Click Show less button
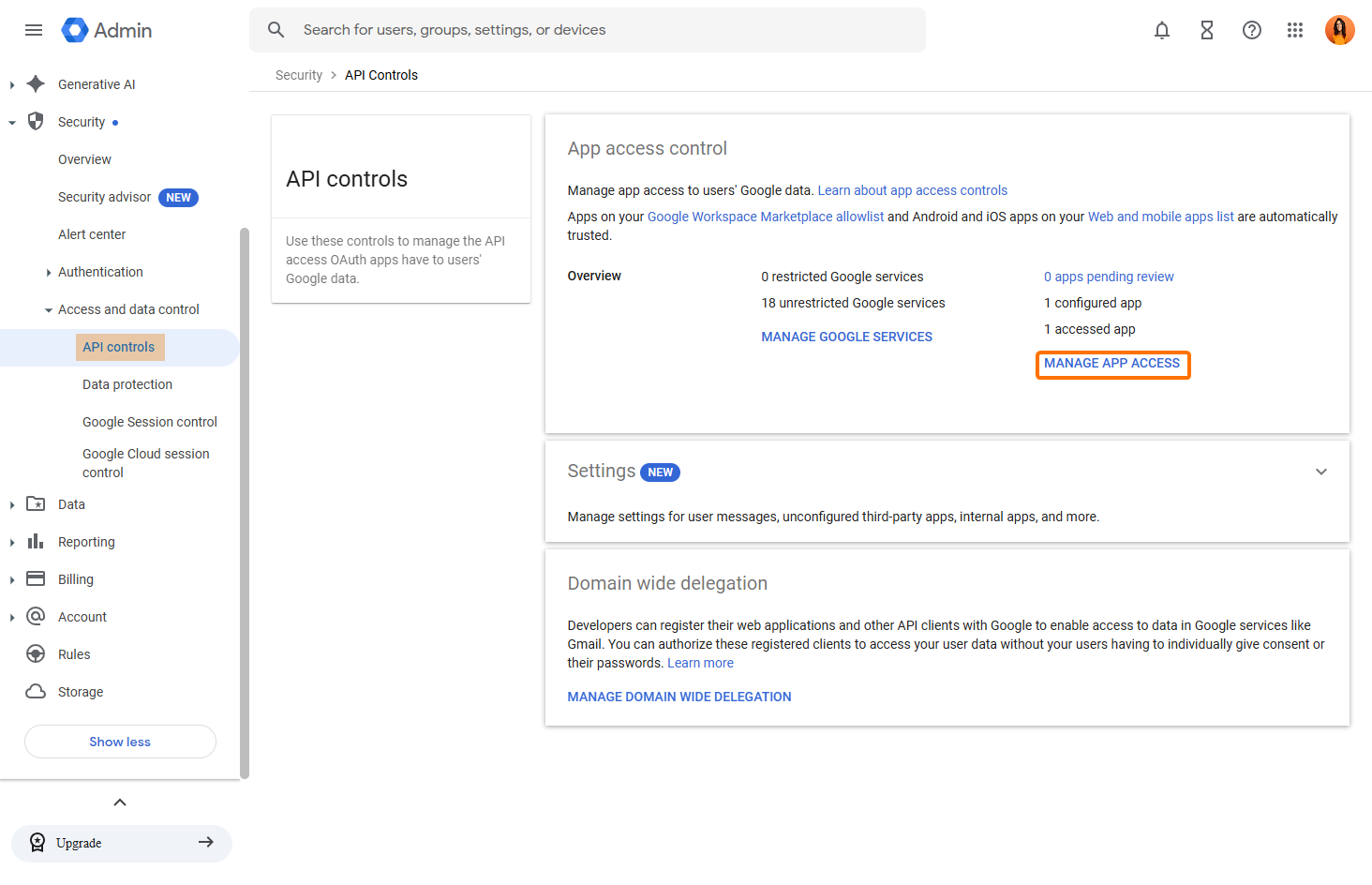This screenshot has width=1372, height=885. click(x=120, y=742)
